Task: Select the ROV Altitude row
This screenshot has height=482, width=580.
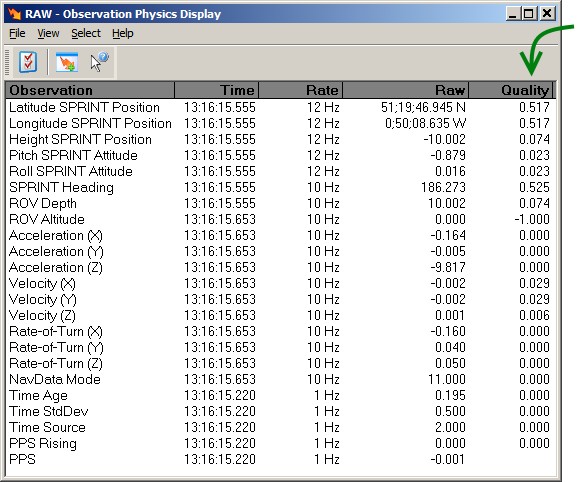Action: (x=280, y=219)
